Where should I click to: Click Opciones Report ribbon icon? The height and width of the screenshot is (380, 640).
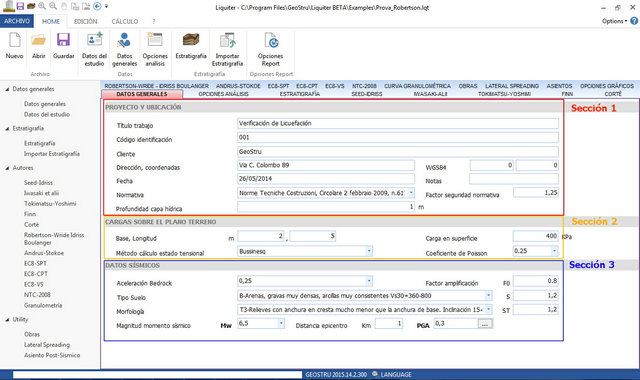271,40
